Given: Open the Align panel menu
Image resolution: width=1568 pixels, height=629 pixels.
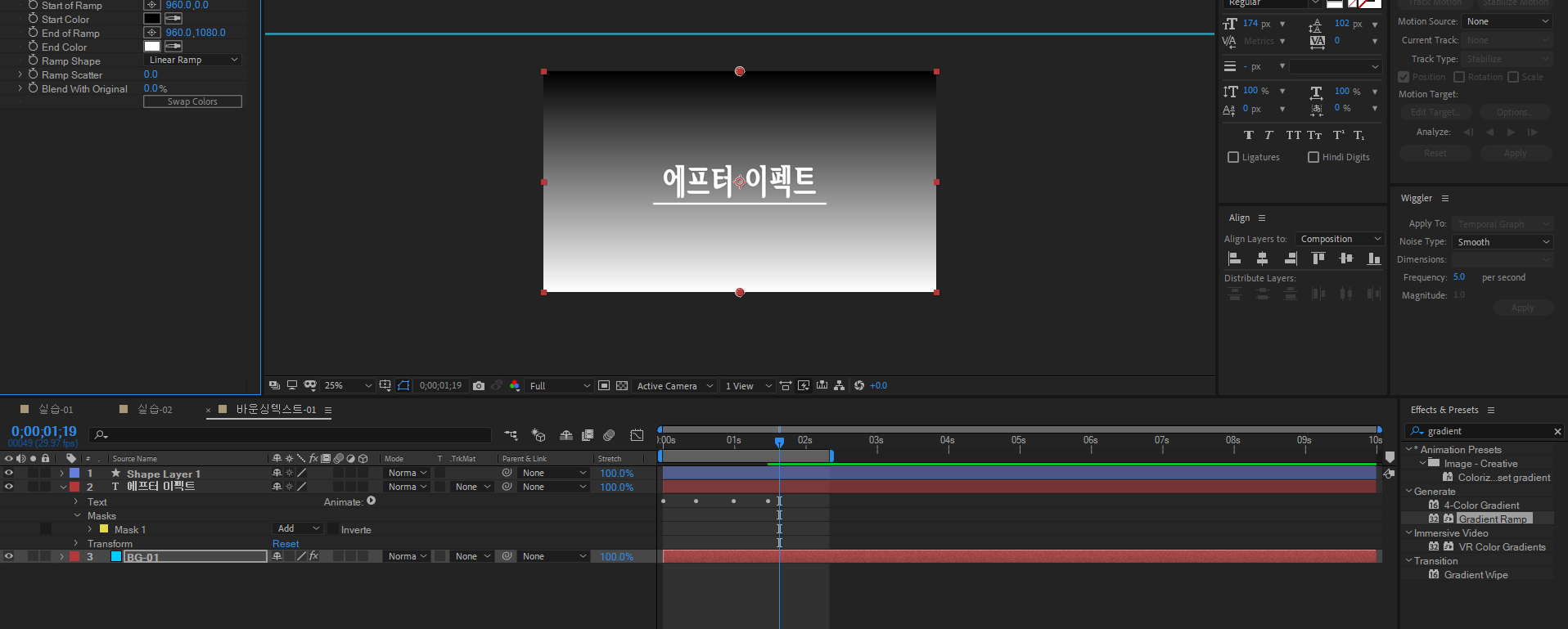Looking at the screenshot, I should coord(1262,218).
